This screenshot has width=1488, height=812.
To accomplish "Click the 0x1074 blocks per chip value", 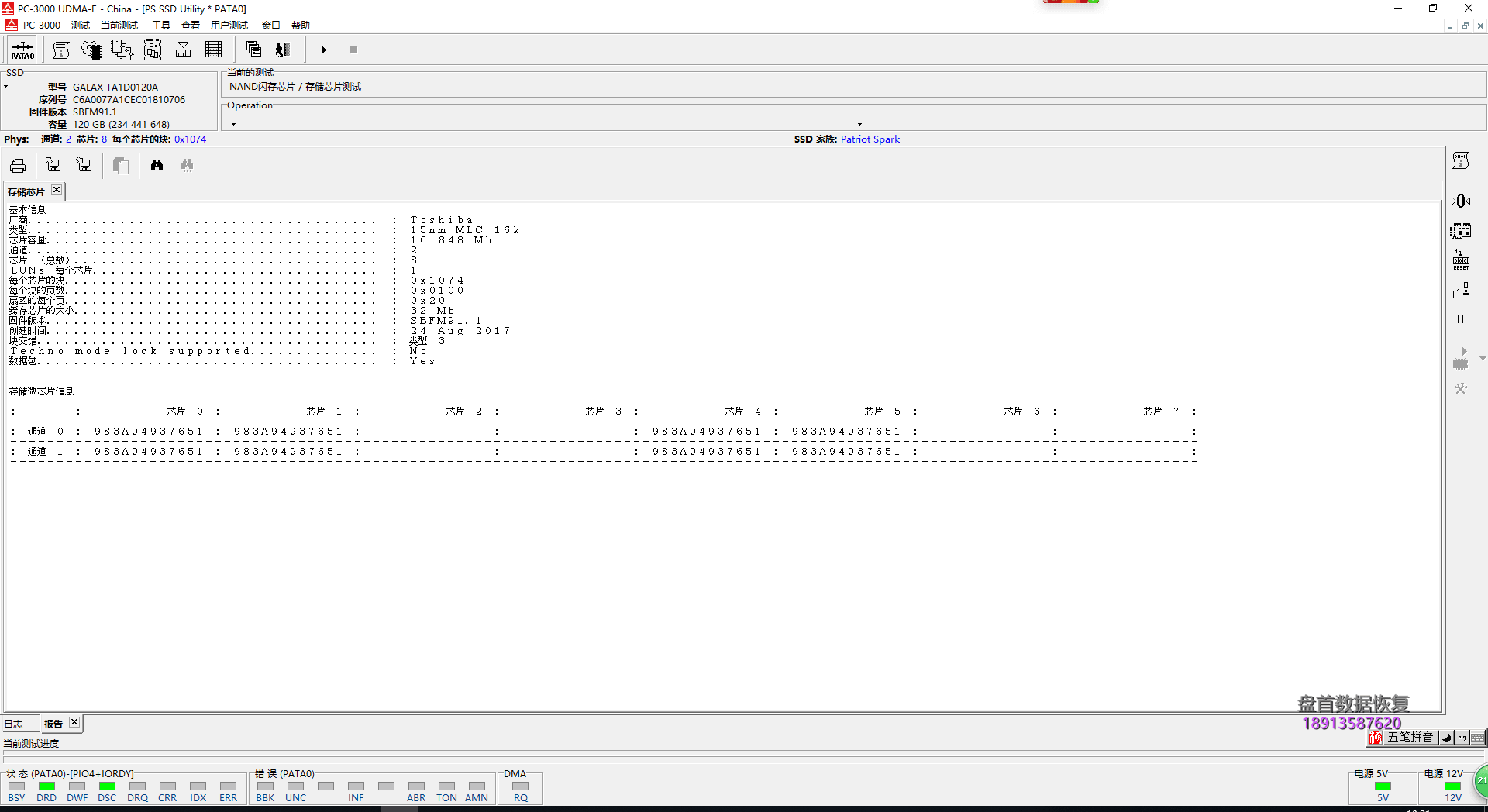I will point(190,139).
